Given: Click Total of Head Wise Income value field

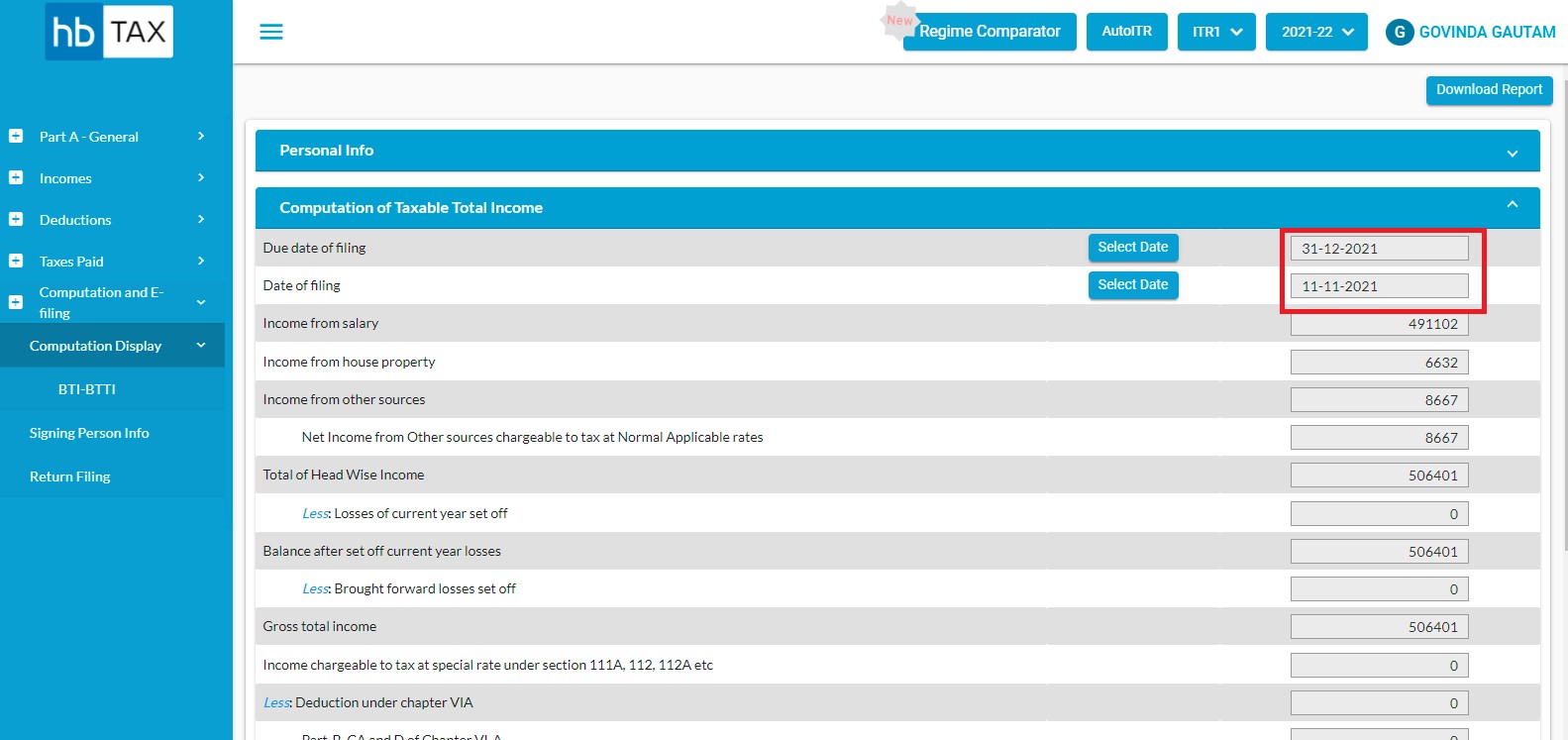Looking at the screenshot, I should click(x=1380, y=476).
